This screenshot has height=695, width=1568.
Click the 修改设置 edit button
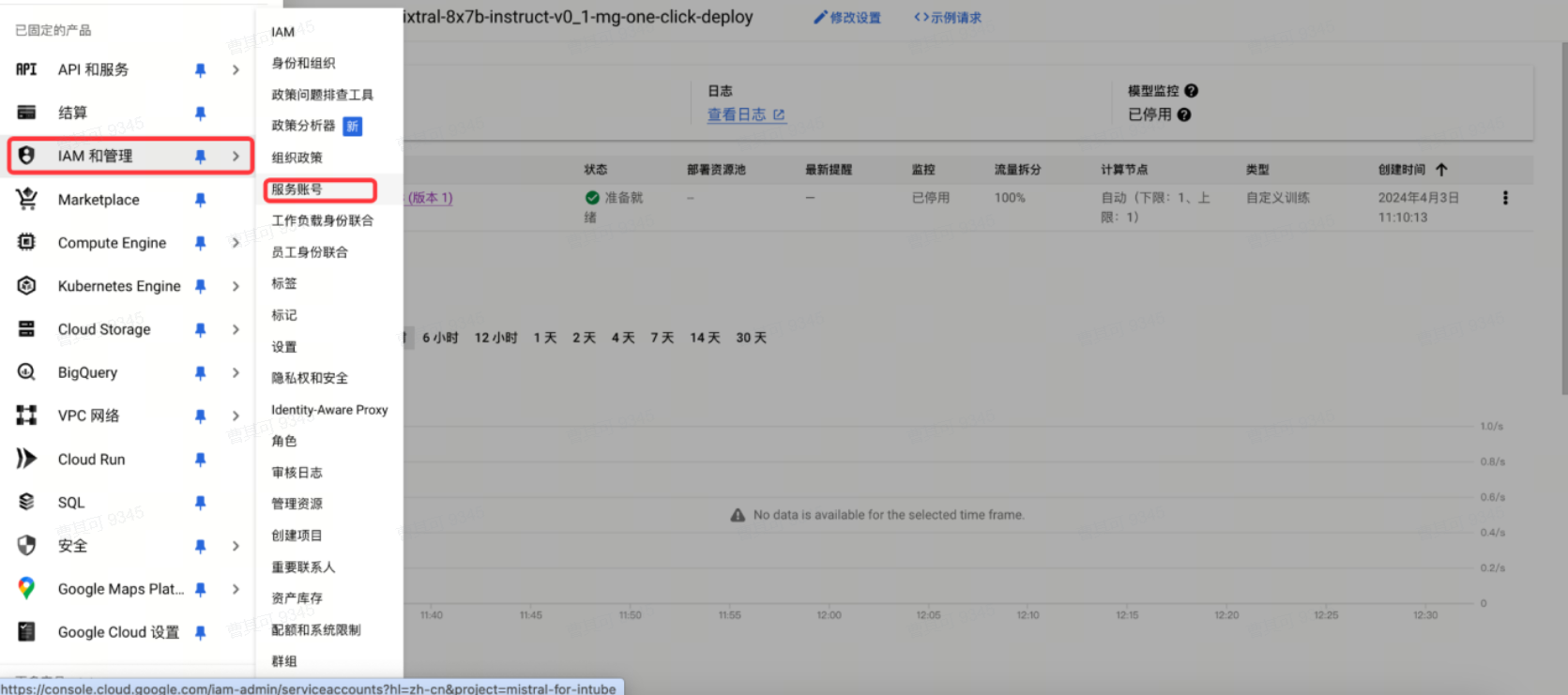[x=847, y=18]
